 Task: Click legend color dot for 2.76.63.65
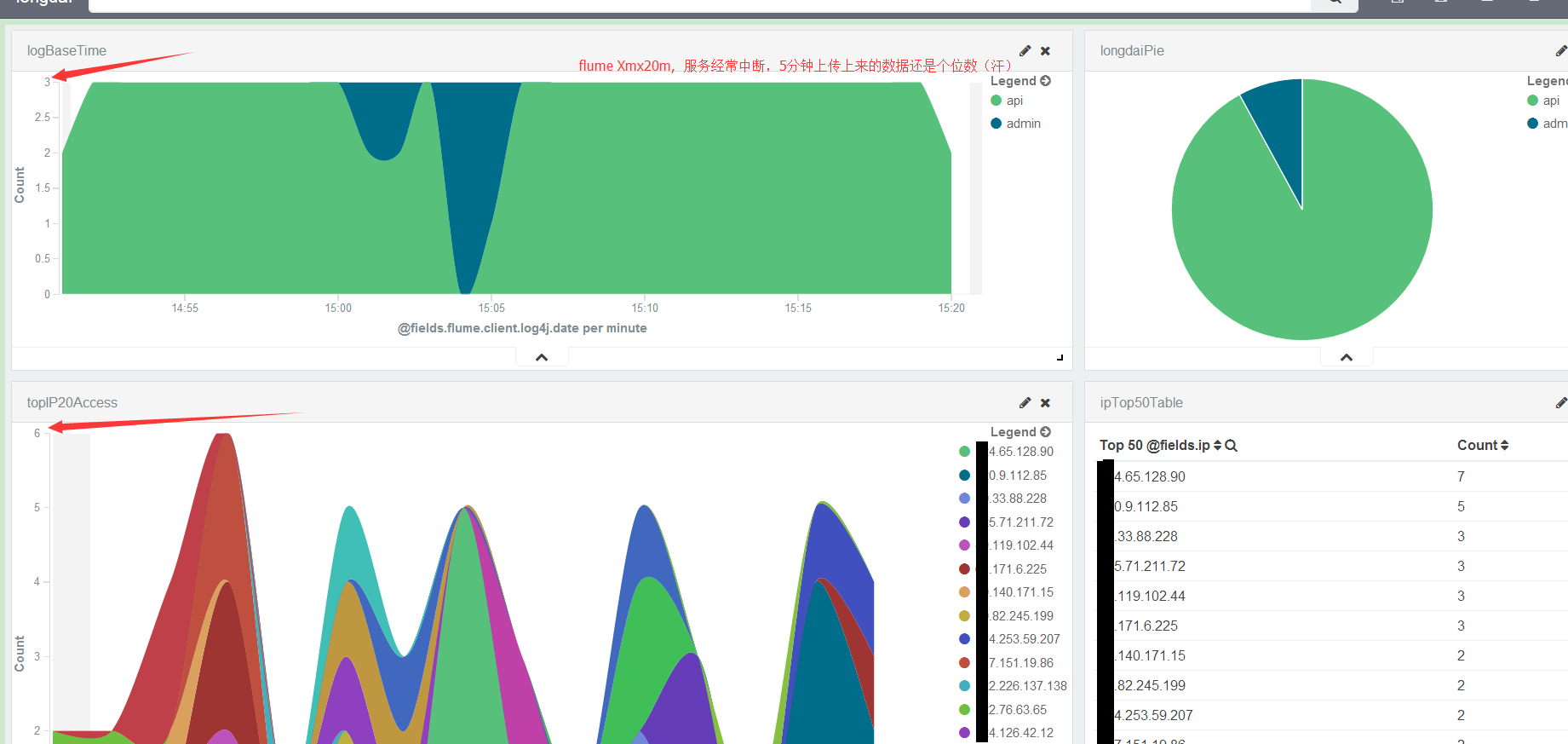(x=965, y=710)
